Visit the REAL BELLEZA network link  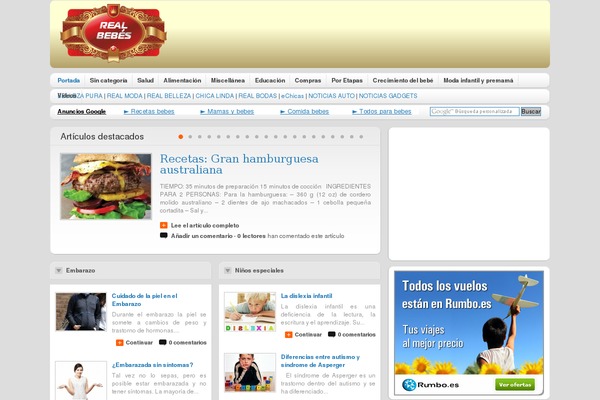coord(169,96)
